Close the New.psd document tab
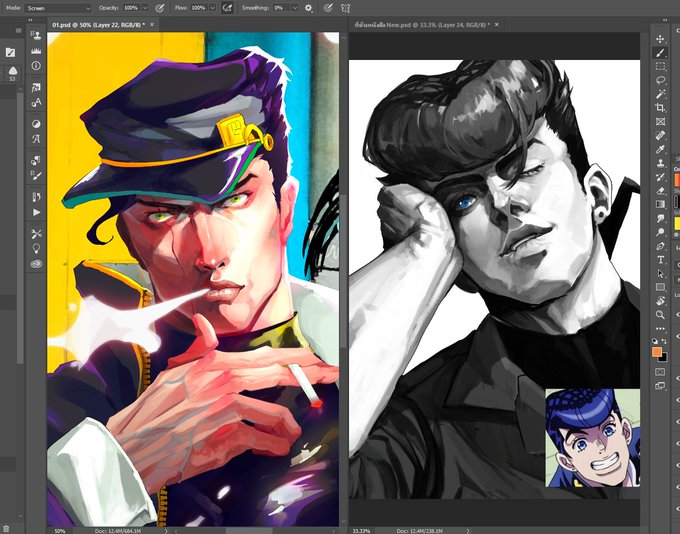The image size is (680, 534). coord(497,25)
